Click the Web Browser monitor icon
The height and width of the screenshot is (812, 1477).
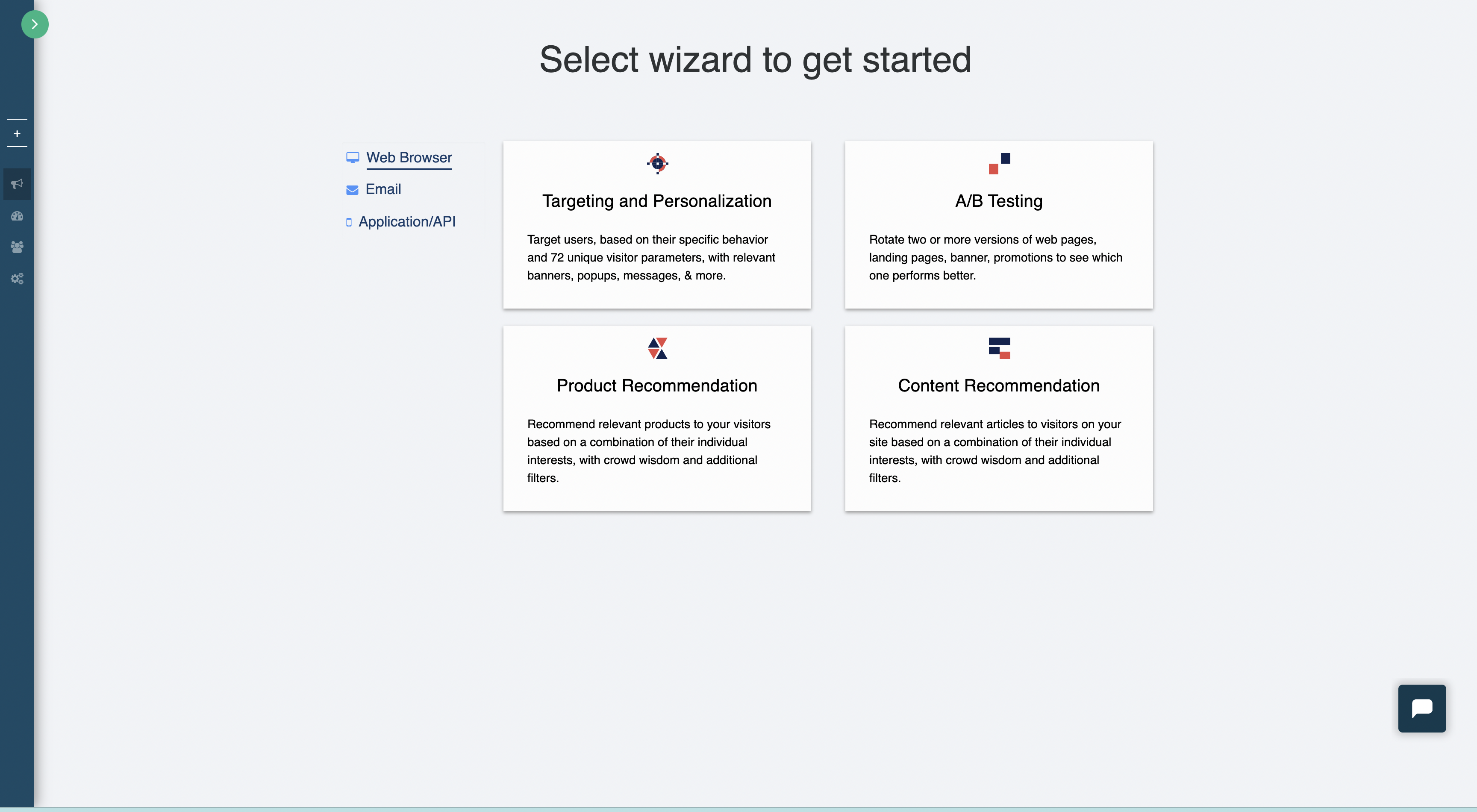coord(352,158)
